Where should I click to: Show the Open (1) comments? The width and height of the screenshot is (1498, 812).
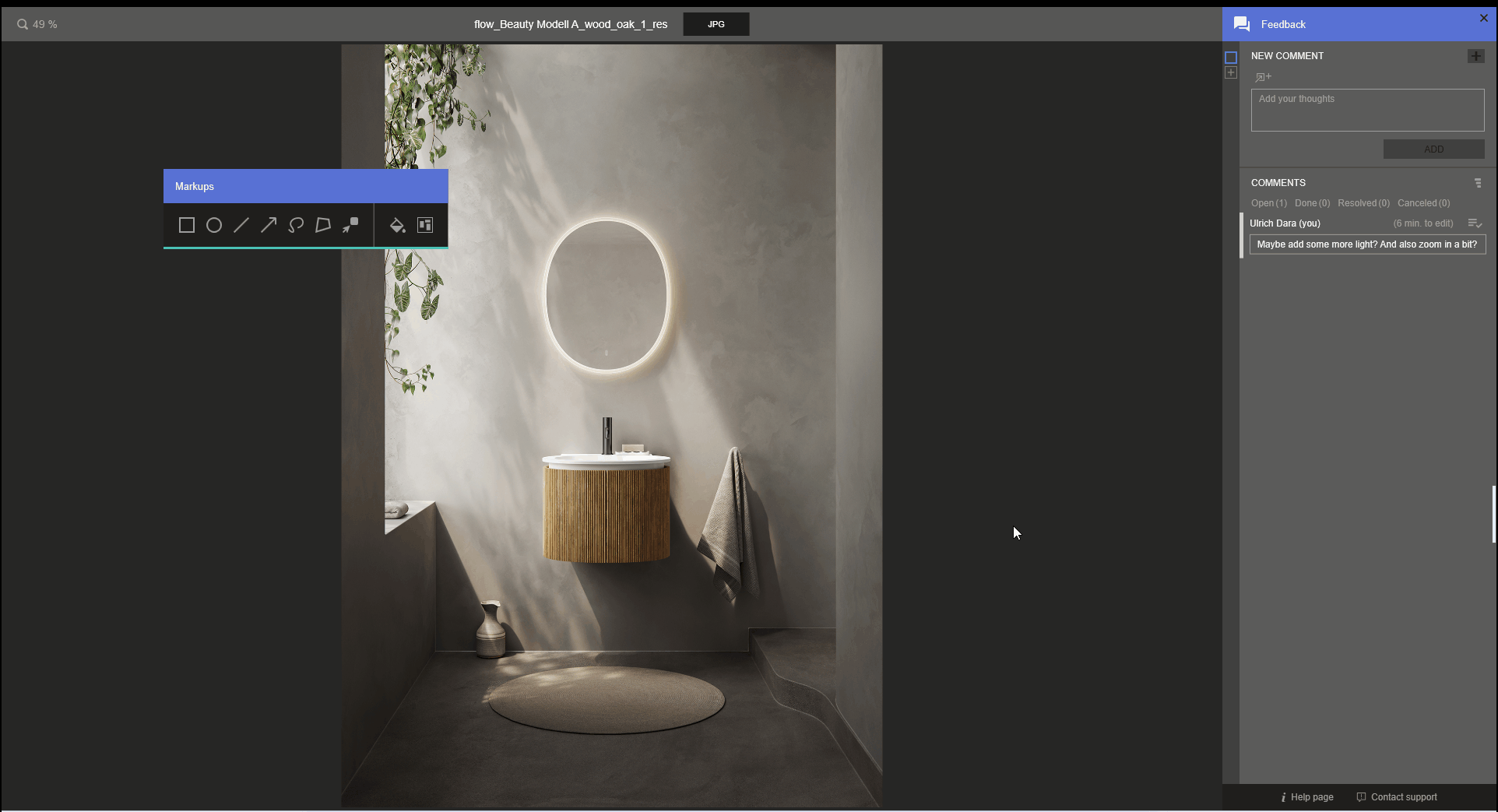[1269, 203]
